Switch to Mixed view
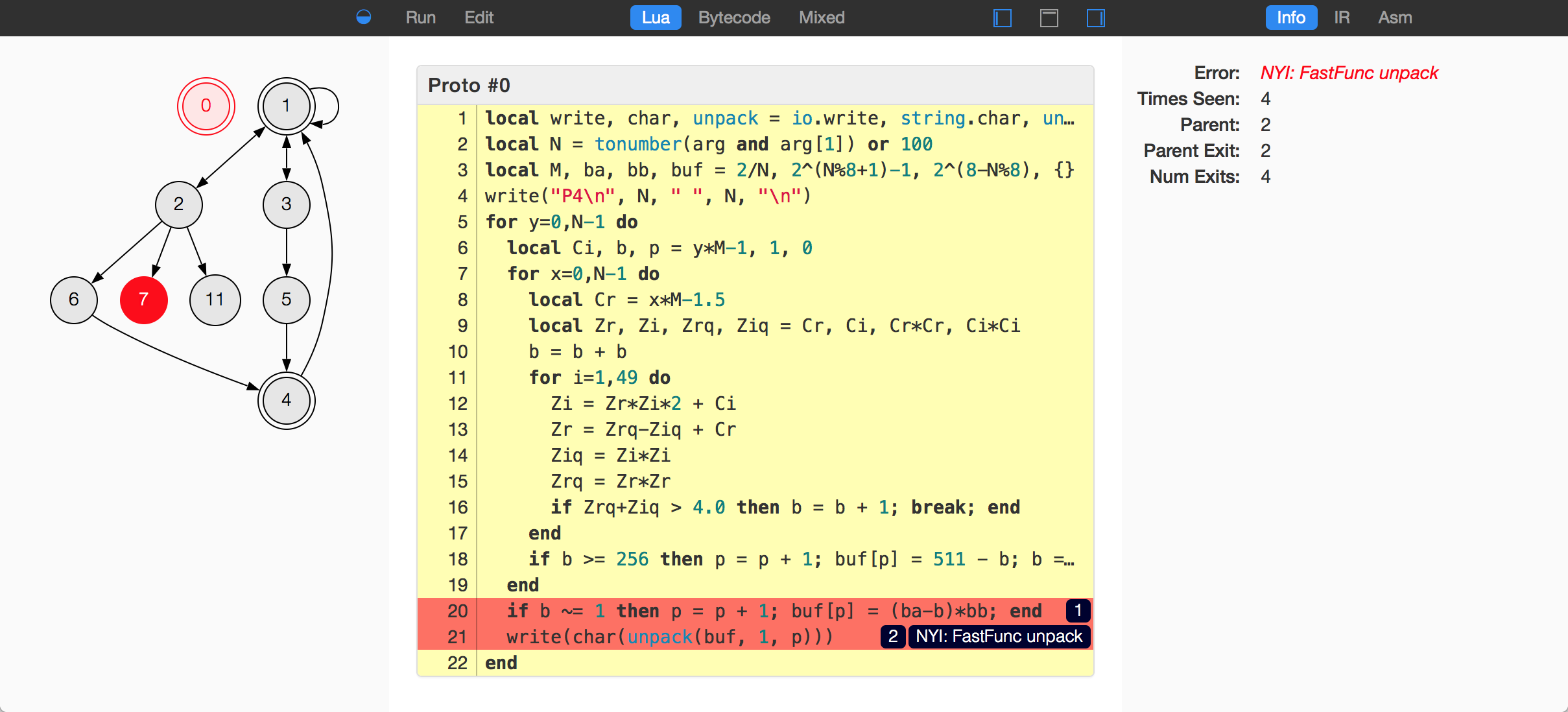1568x712 pixels. (822, 18)
